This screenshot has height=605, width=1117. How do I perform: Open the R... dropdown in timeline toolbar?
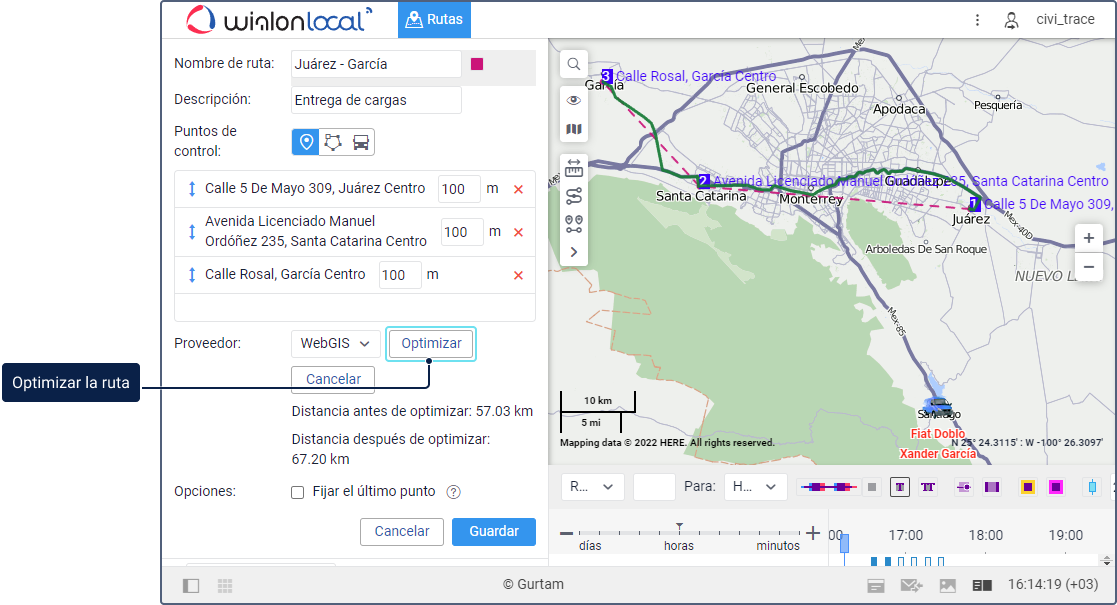tap(593, 487)
